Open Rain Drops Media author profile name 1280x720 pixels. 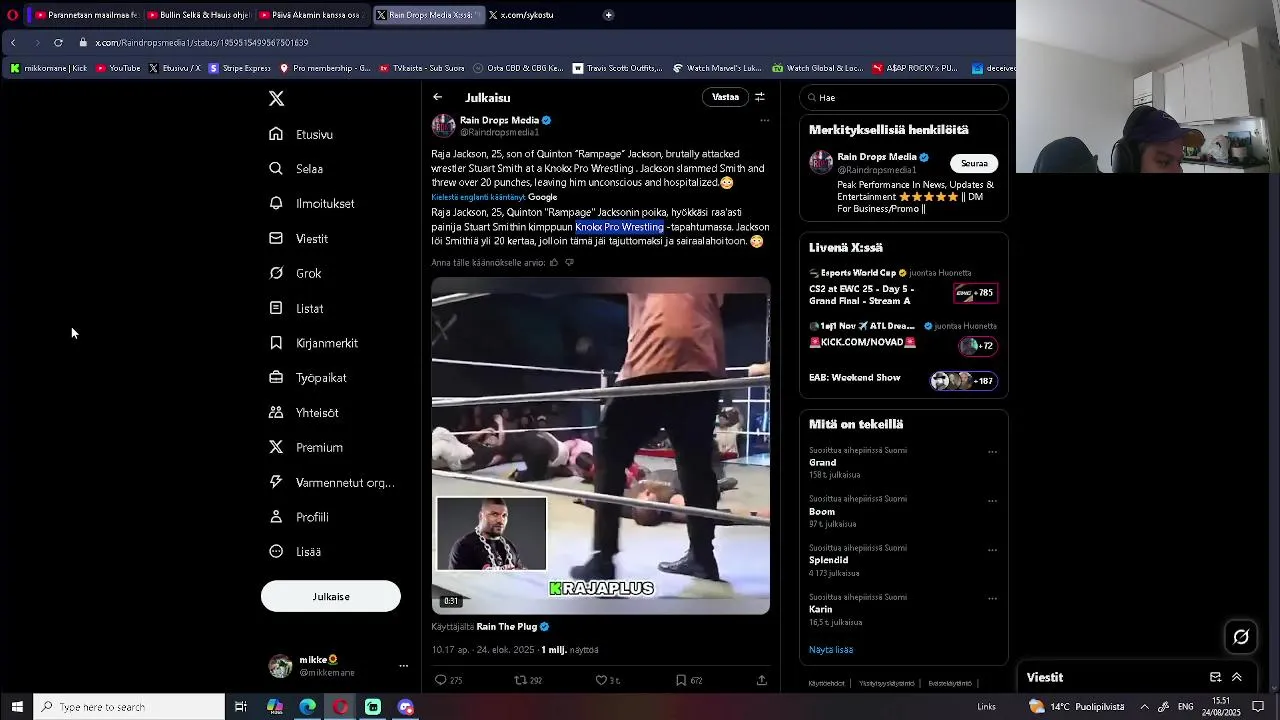coord(499,120)
